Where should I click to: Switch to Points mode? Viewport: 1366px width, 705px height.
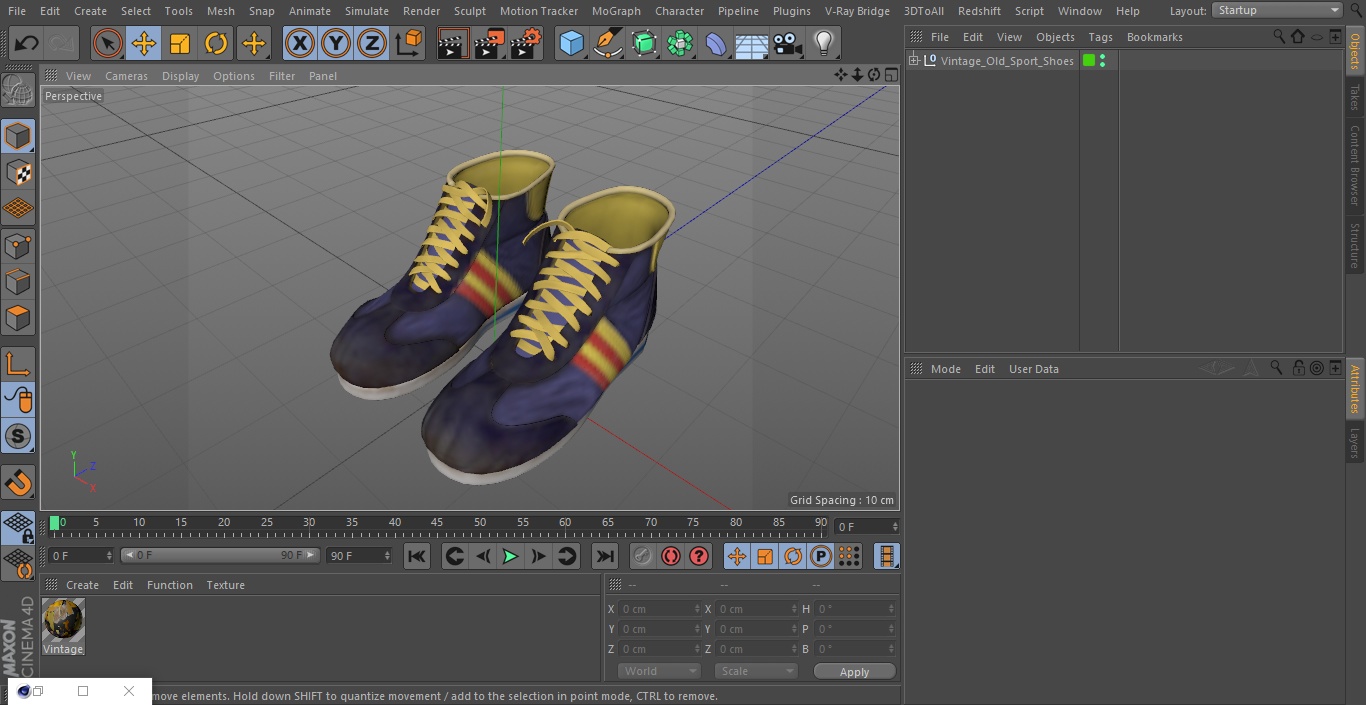[x=18, y=245]
